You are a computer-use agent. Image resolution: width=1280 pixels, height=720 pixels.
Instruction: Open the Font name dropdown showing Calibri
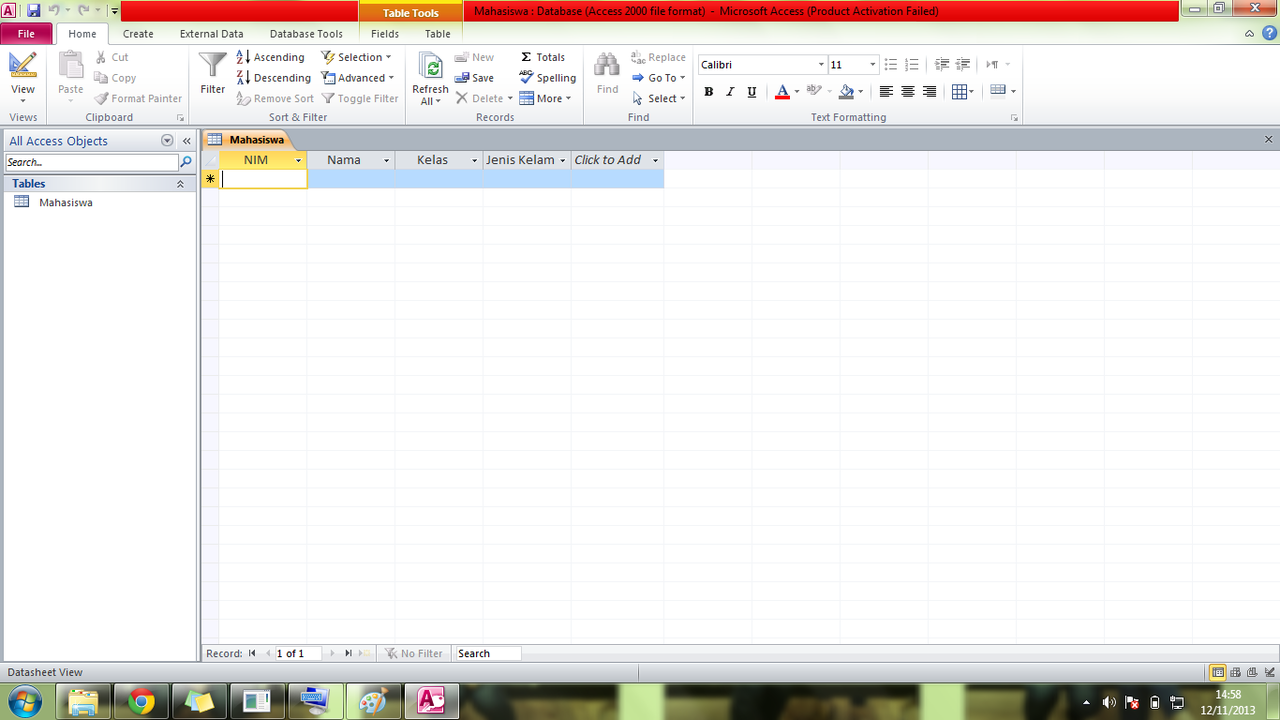click(x=821, y=64)
